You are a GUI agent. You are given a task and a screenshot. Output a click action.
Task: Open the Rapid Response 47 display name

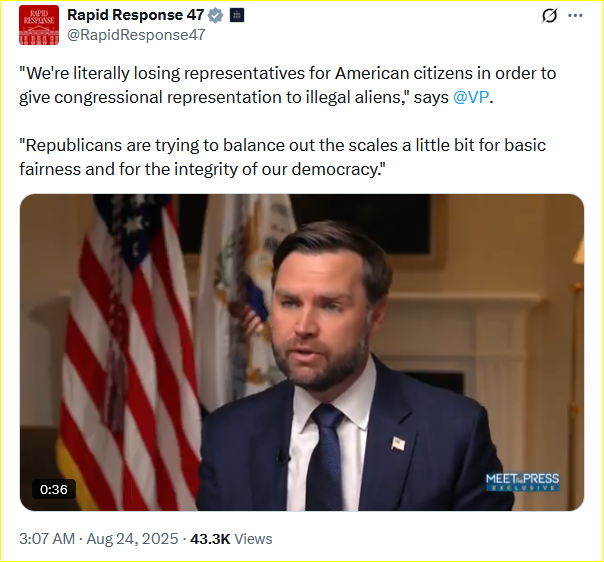136,15
